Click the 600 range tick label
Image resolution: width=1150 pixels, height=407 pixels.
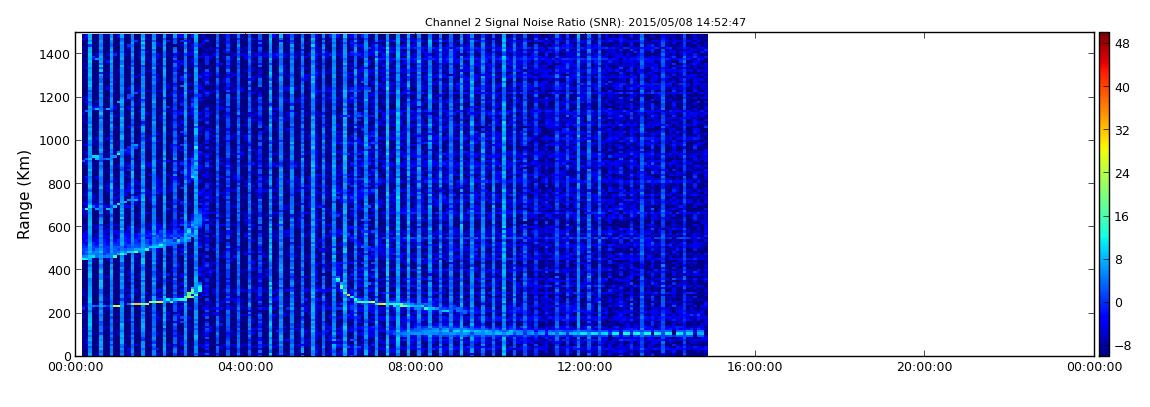tap(59, 227)
